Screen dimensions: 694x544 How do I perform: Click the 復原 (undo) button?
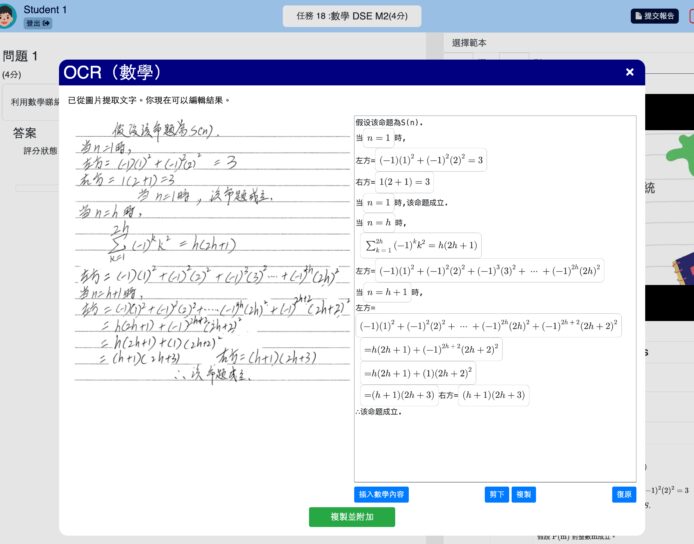pos(623,494)
